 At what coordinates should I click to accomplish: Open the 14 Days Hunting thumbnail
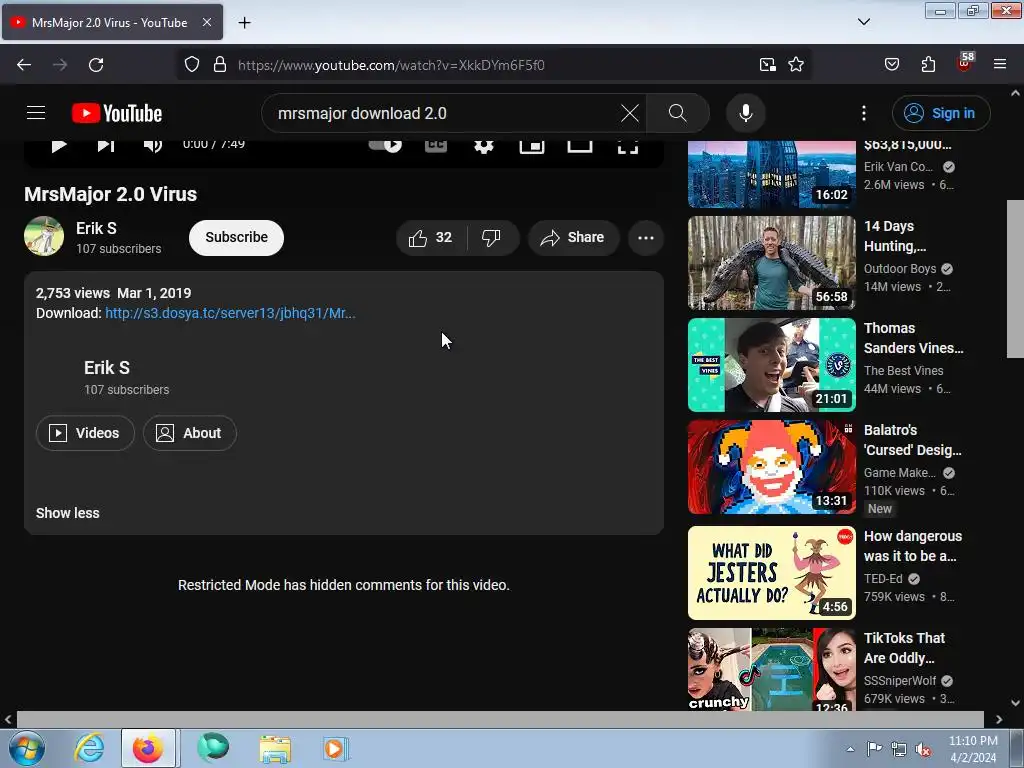tap(772, 263)
